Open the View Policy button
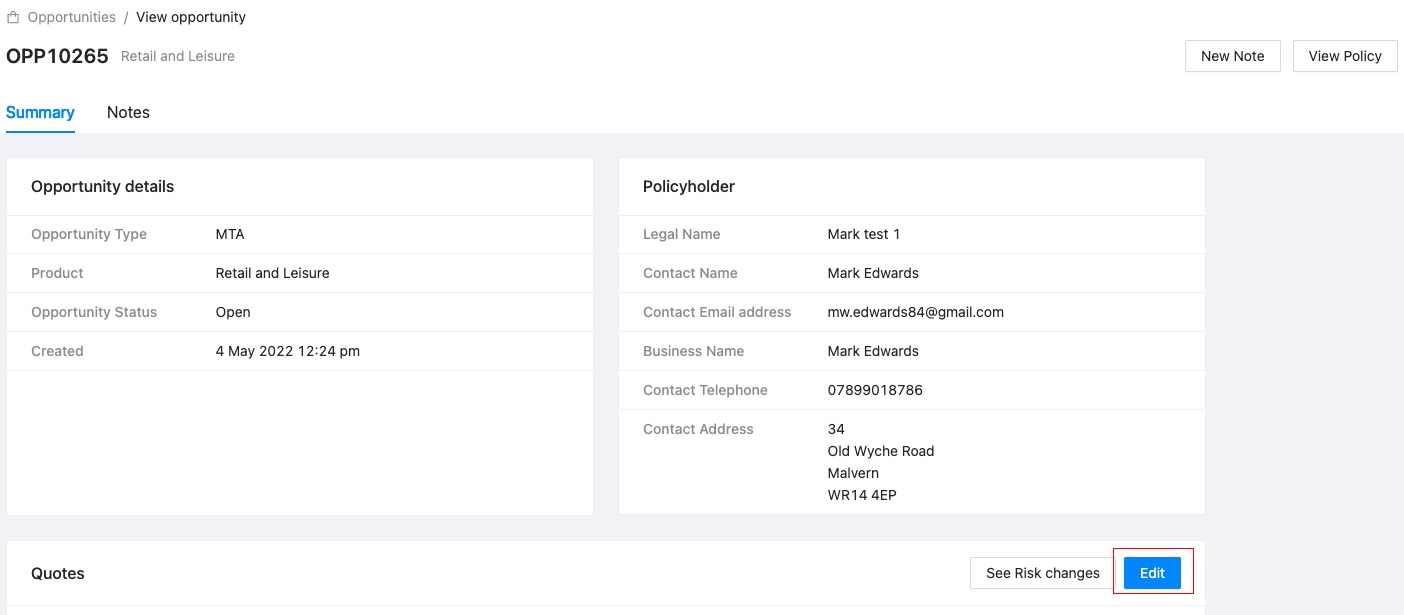Image resolution: width=1404 pixels, height=615 pixels. coord(1344,56)
